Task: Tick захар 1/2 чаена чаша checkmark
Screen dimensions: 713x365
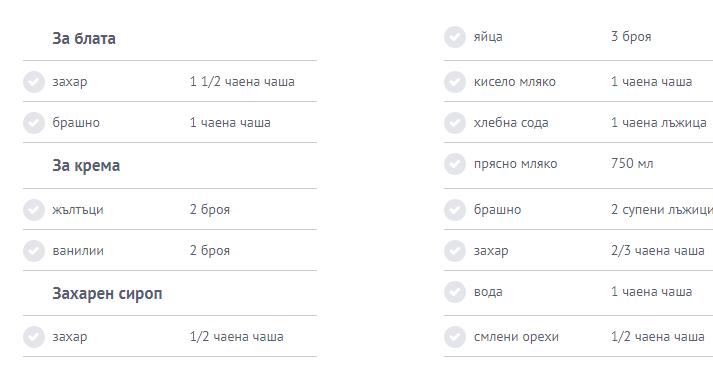Action: point(34,337)
